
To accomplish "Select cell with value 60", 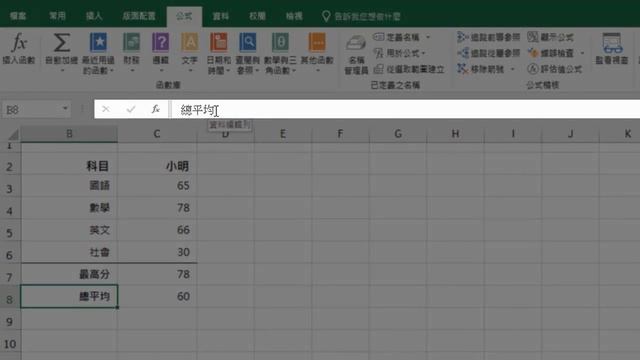I will click(157, 296).
